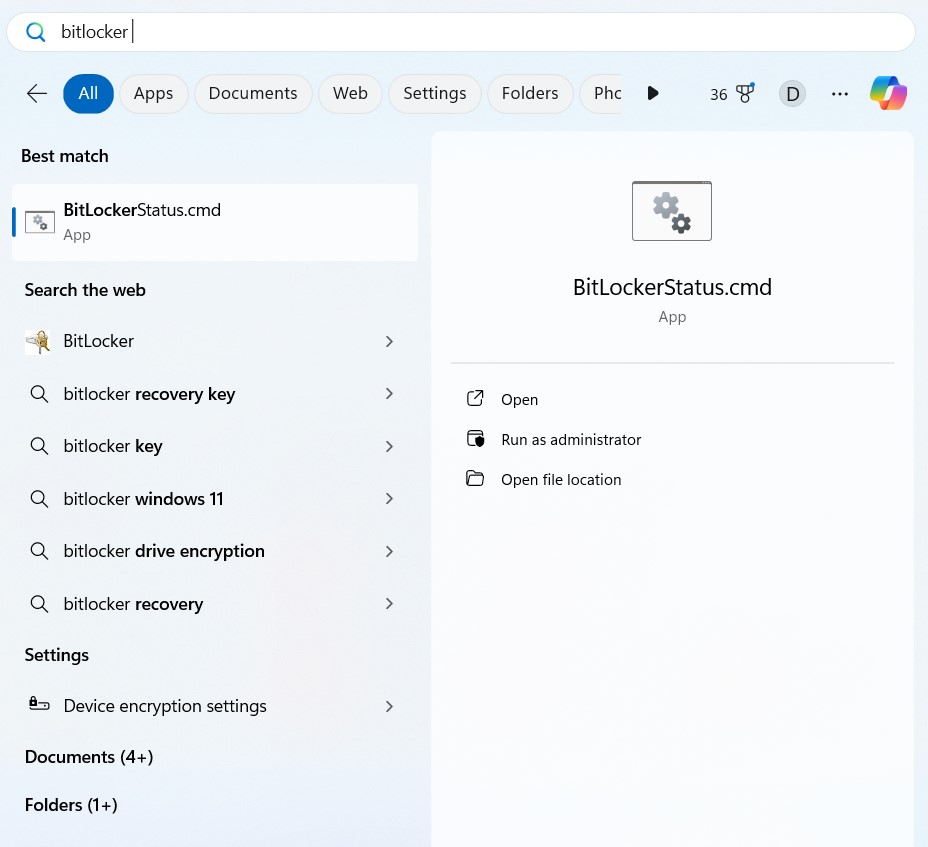The width and height of the screenshot is (928, 847).
Task: Click the D user account avatar
Action: pos(792,94)
